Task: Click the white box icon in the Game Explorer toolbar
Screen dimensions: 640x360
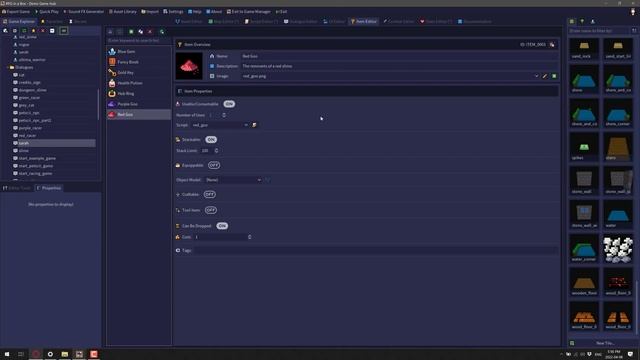Action: pos(52,31)
